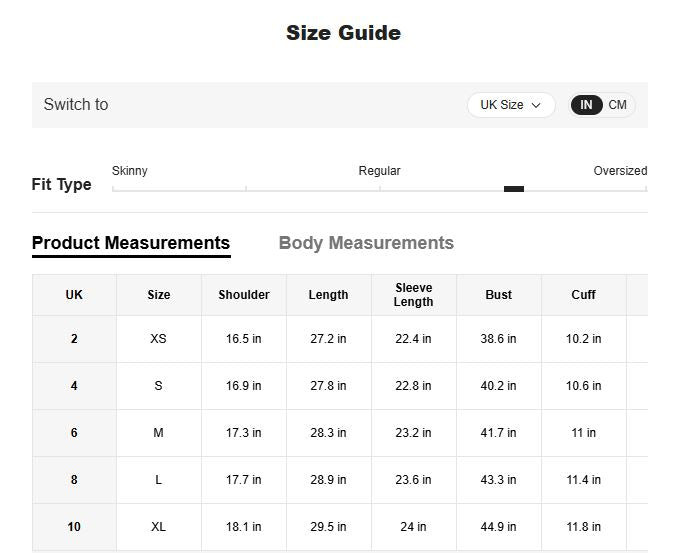Click the Regular fit label
The width and height of the screenshot is (678, 553).
click(379, 171)
